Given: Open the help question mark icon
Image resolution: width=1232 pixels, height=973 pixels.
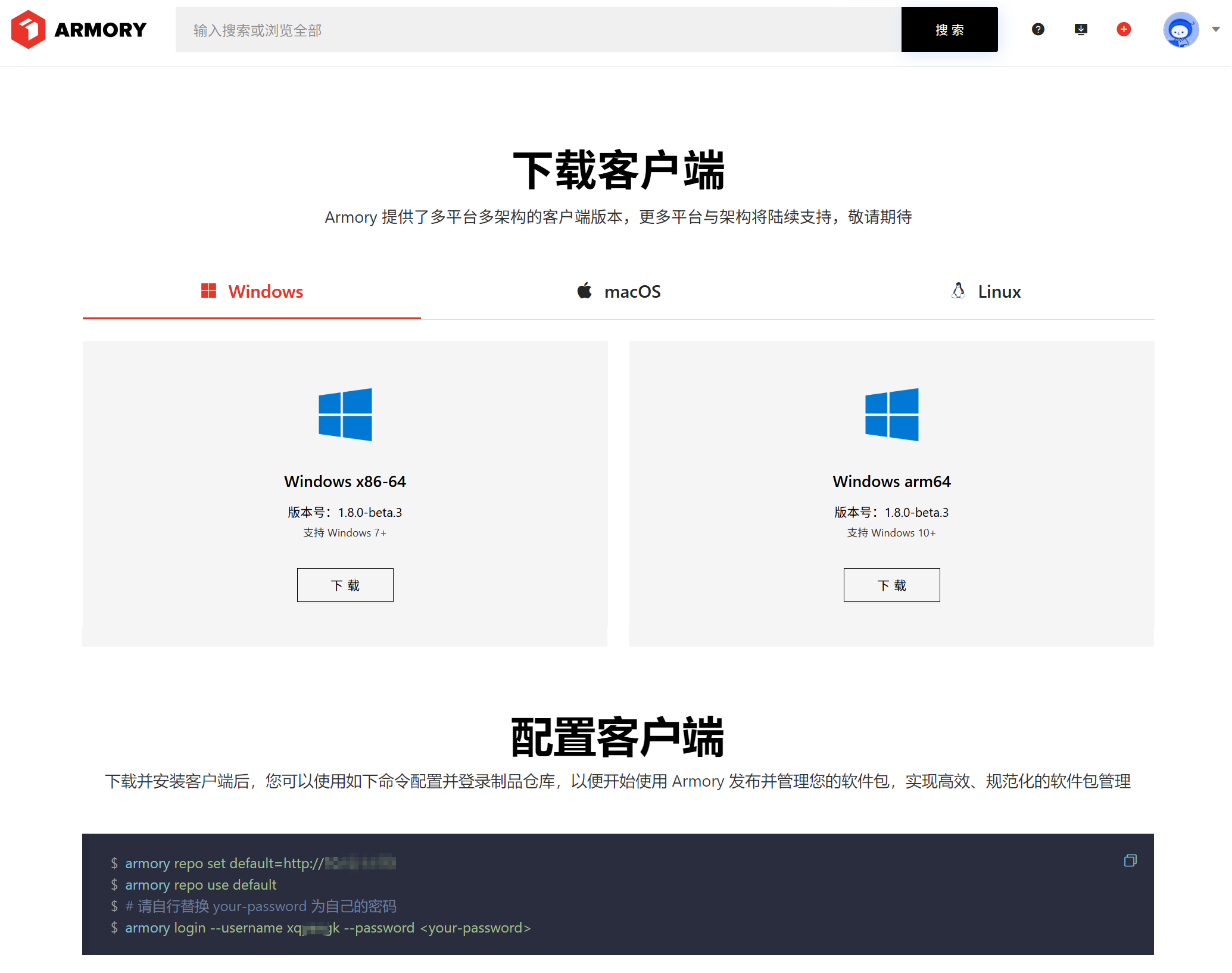Looking at the screenshot, I should pos(1038,29).
